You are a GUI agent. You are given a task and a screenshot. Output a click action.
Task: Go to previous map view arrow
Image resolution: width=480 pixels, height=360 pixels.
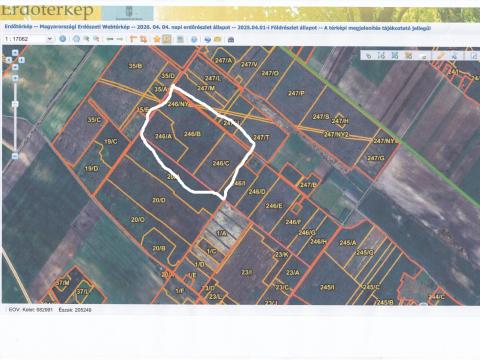[x=110, y=39]
